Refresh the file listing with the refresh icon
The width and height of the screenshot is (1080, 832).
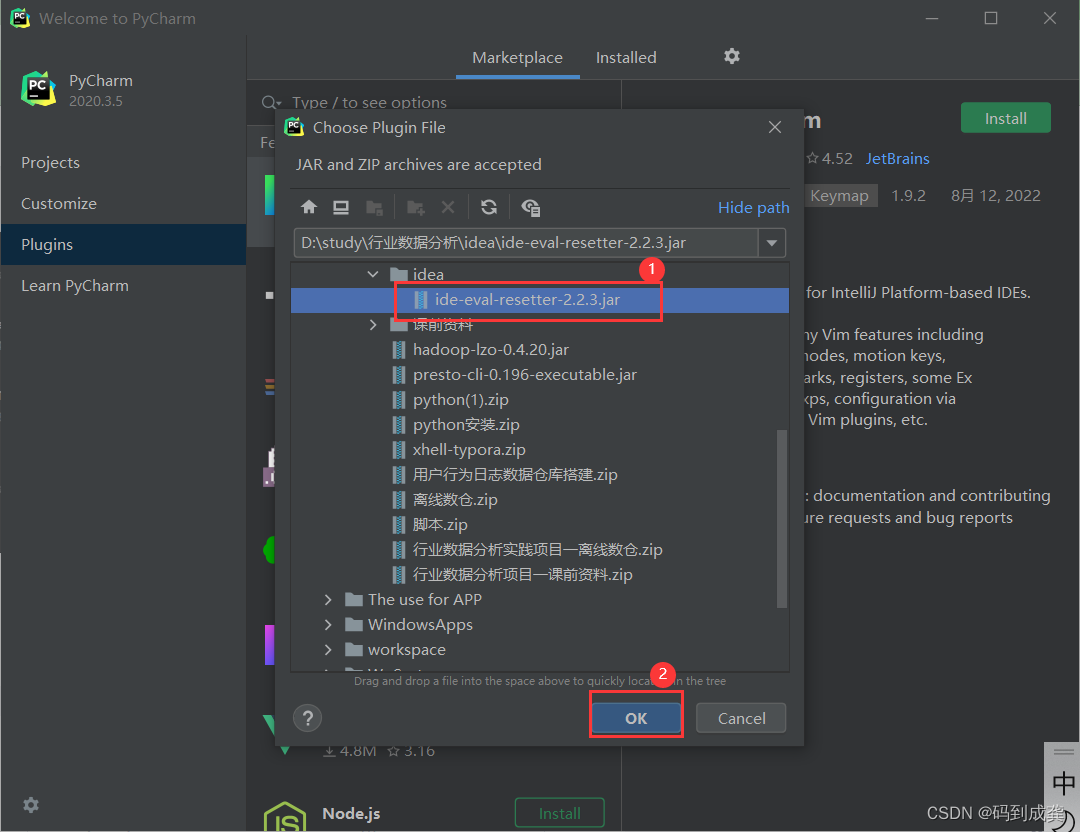[x=489, y=207]
